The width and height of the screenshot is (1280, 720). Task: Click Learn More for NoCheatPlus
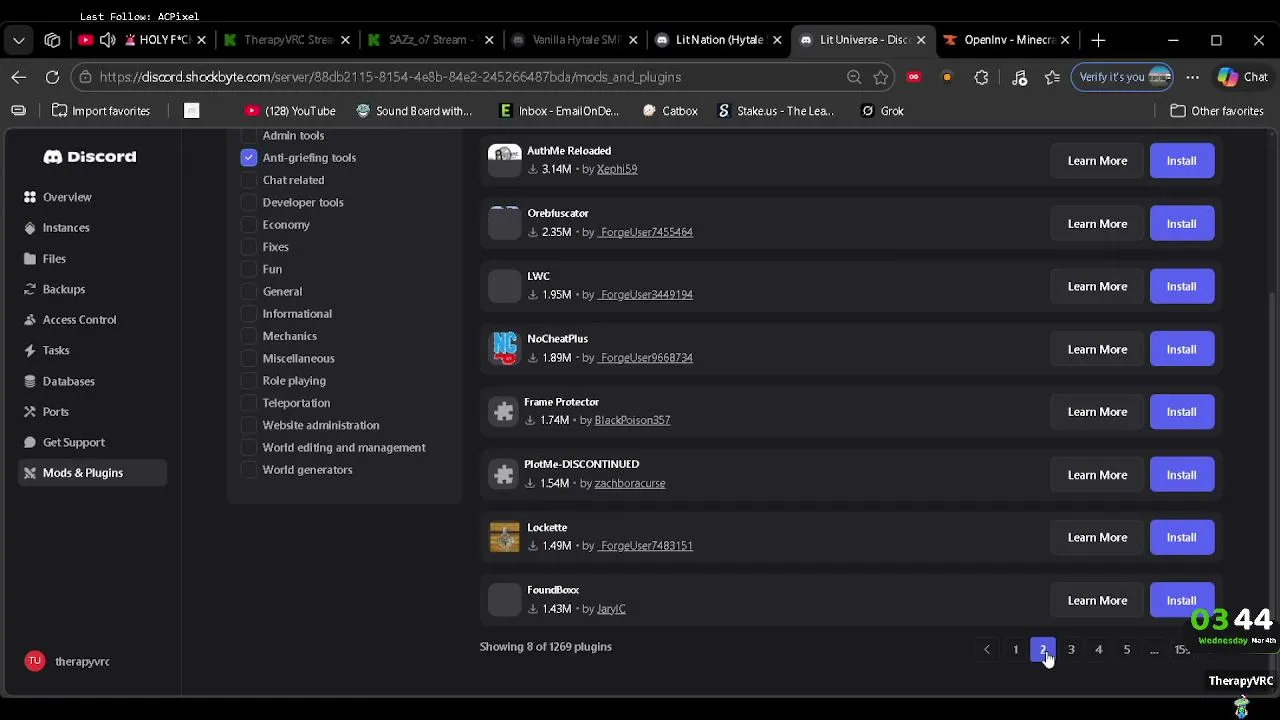(x=1097, y=349)
